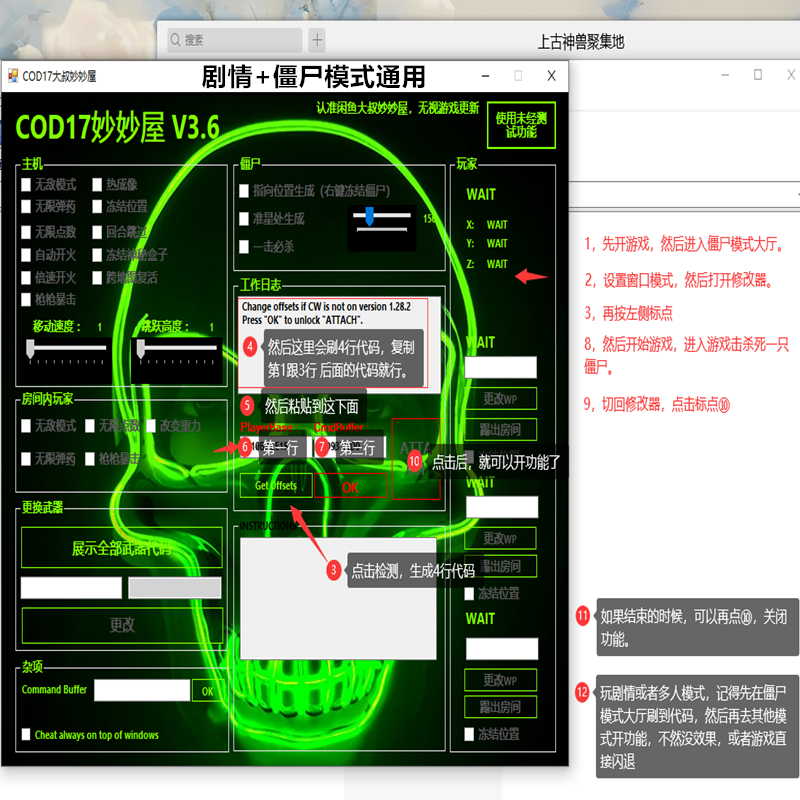800x800 pixels.
Task: Check the 回合跳过 option
Action: pos(97,233)
